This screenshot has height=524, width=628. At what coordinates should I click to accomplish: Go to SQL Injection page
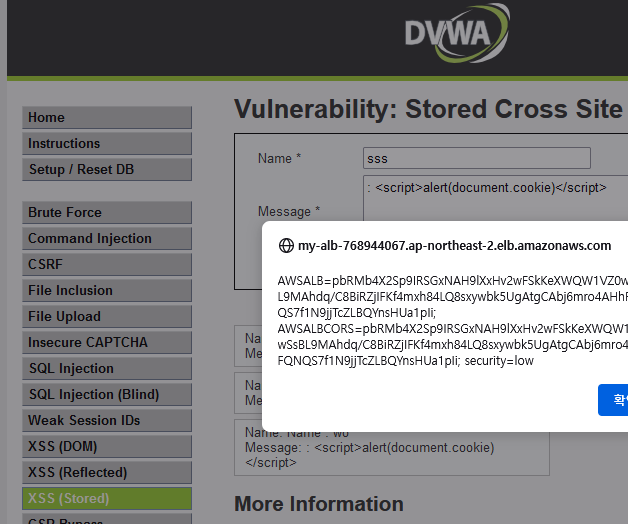107,369
